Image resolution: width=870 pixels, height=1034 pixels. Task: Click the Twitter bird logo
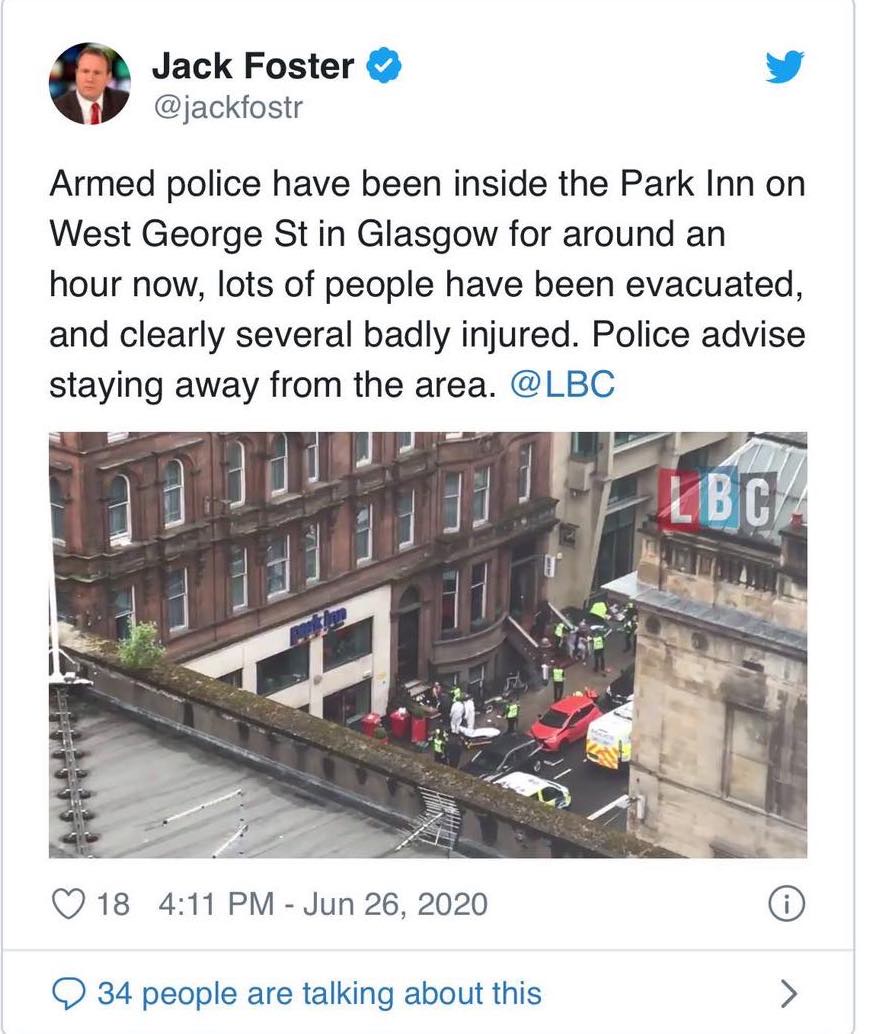pos(785,67)
